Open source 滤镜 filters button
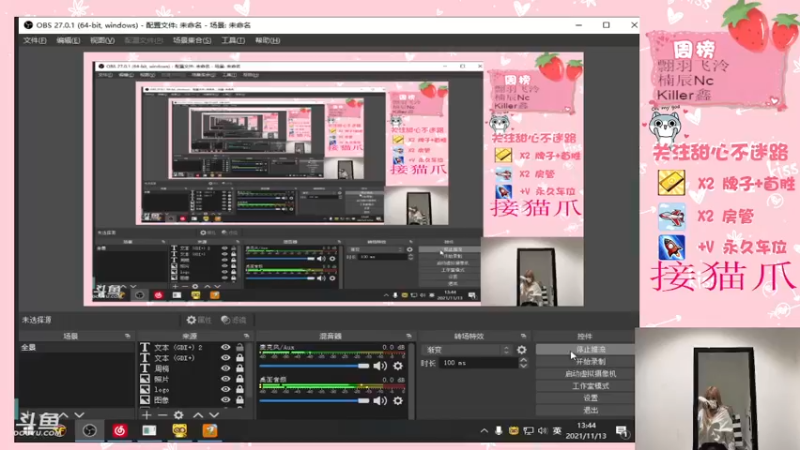 [x=234, y=320]
